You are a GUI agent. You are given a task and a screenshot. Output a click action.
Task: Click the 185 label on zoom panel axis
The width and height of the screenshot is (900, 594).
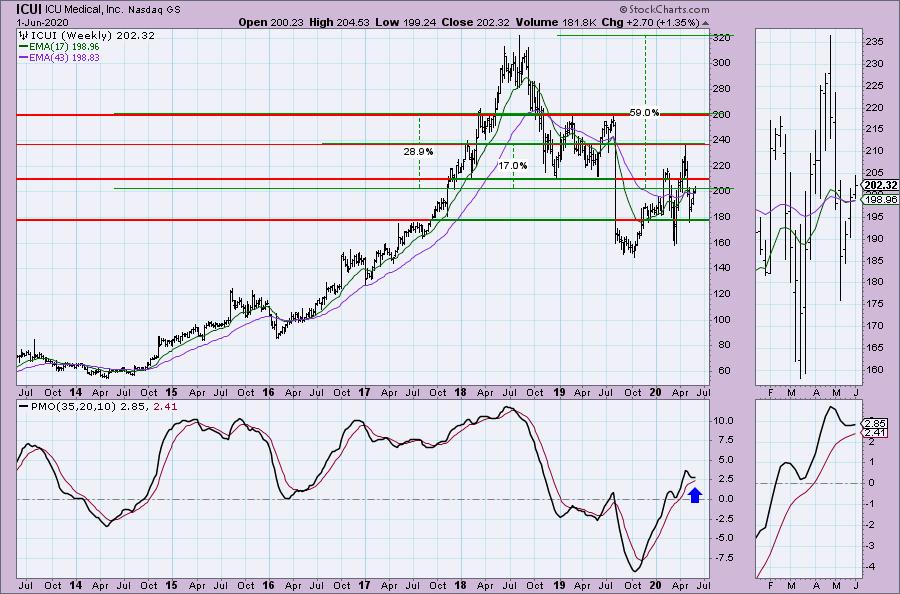click(x=874, y=260)
